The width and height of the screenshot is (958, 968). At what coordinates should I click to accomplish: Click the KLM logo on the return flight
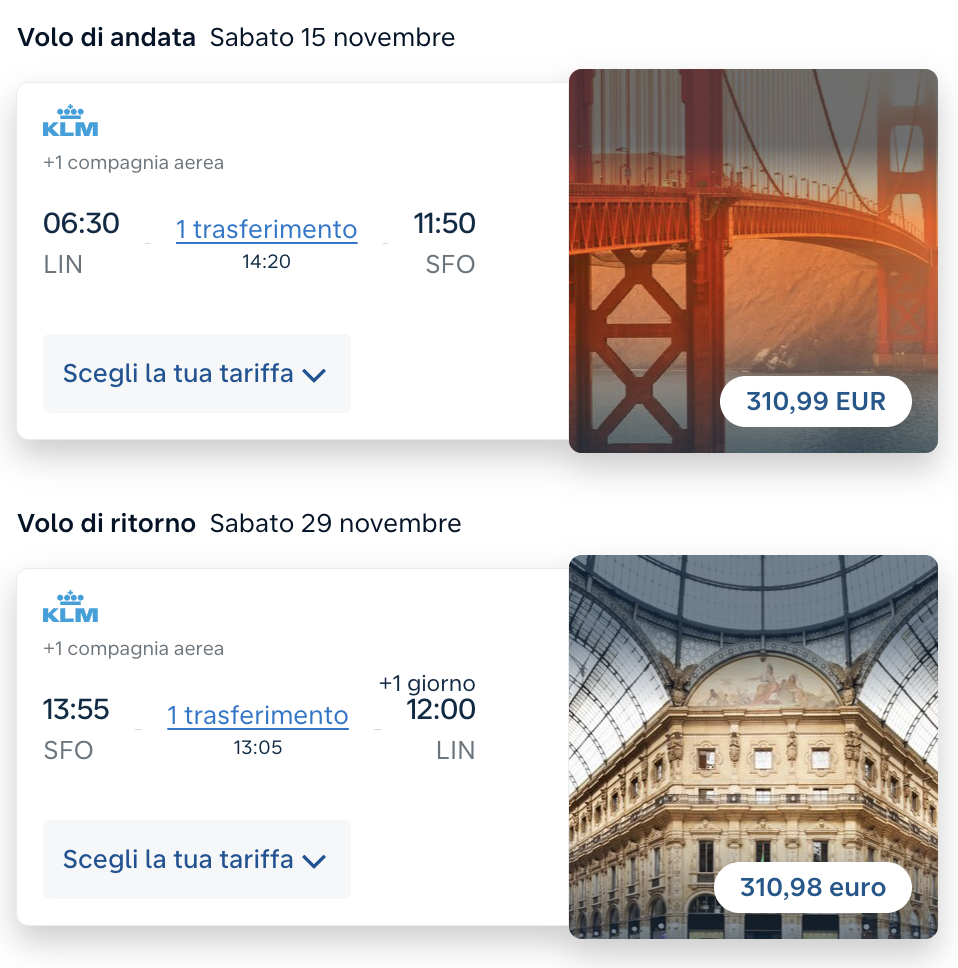[70, 607]
